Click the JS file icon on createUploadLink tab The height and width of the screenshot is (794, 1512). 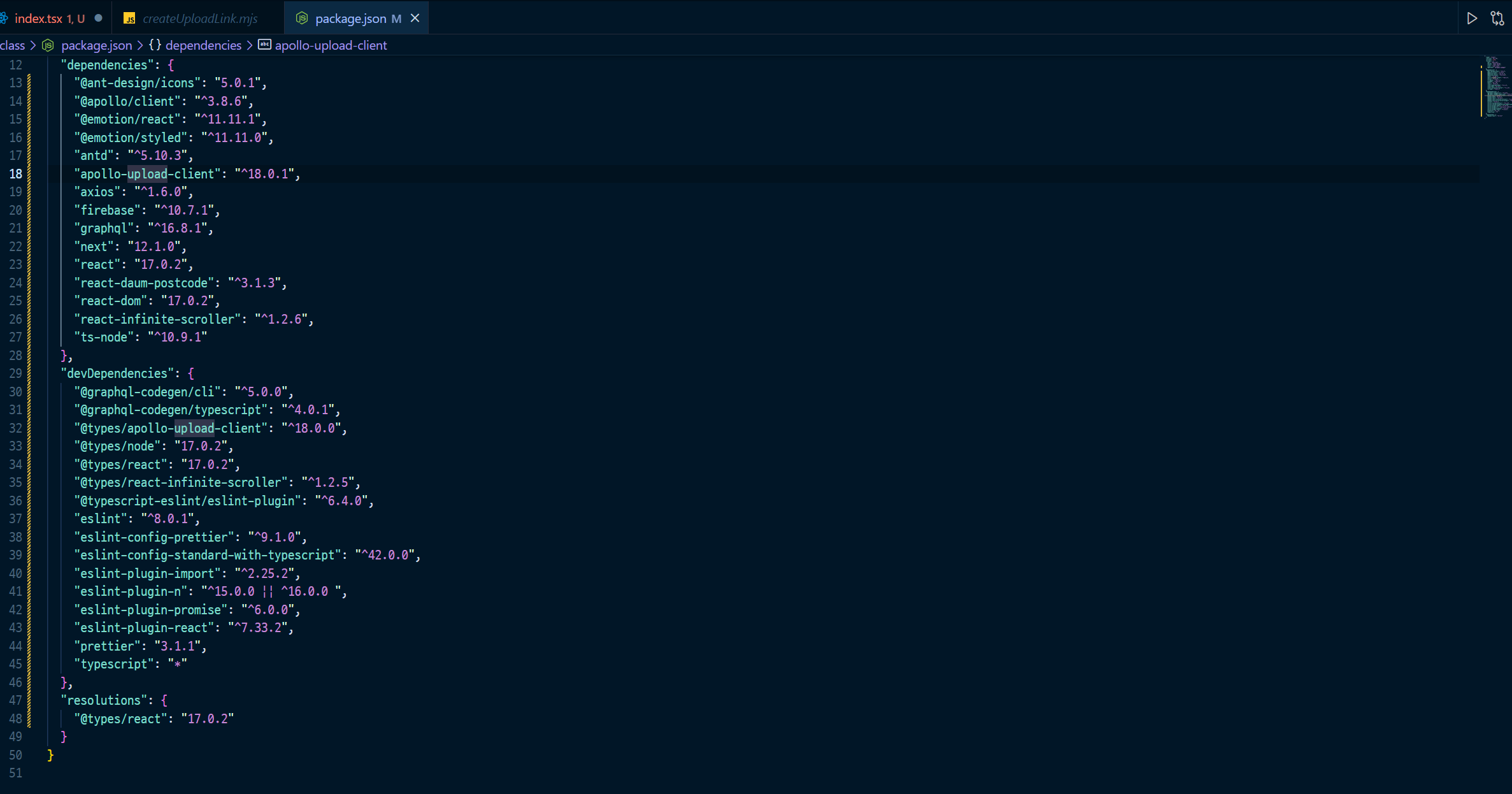129,18
